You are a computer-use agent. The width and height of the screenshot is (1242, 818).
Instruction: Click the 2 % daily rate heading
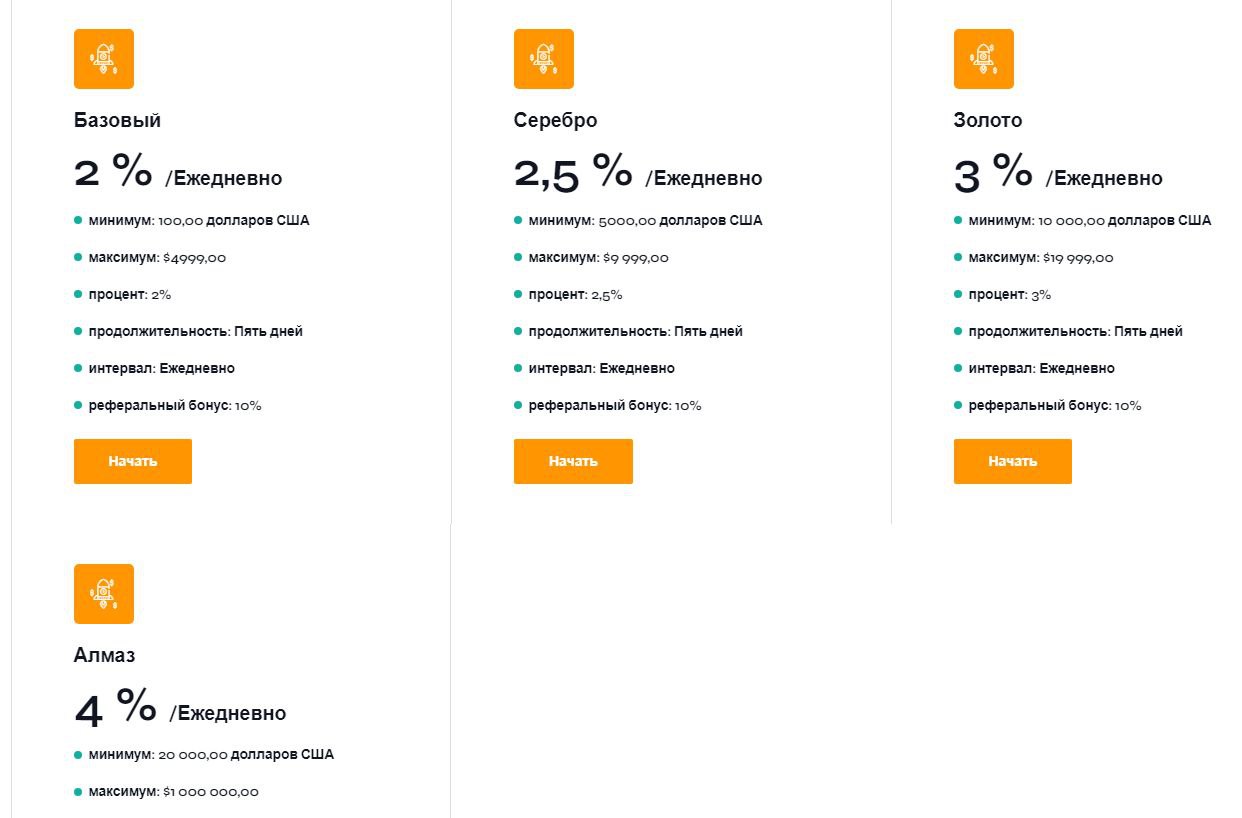click(178, 172)
